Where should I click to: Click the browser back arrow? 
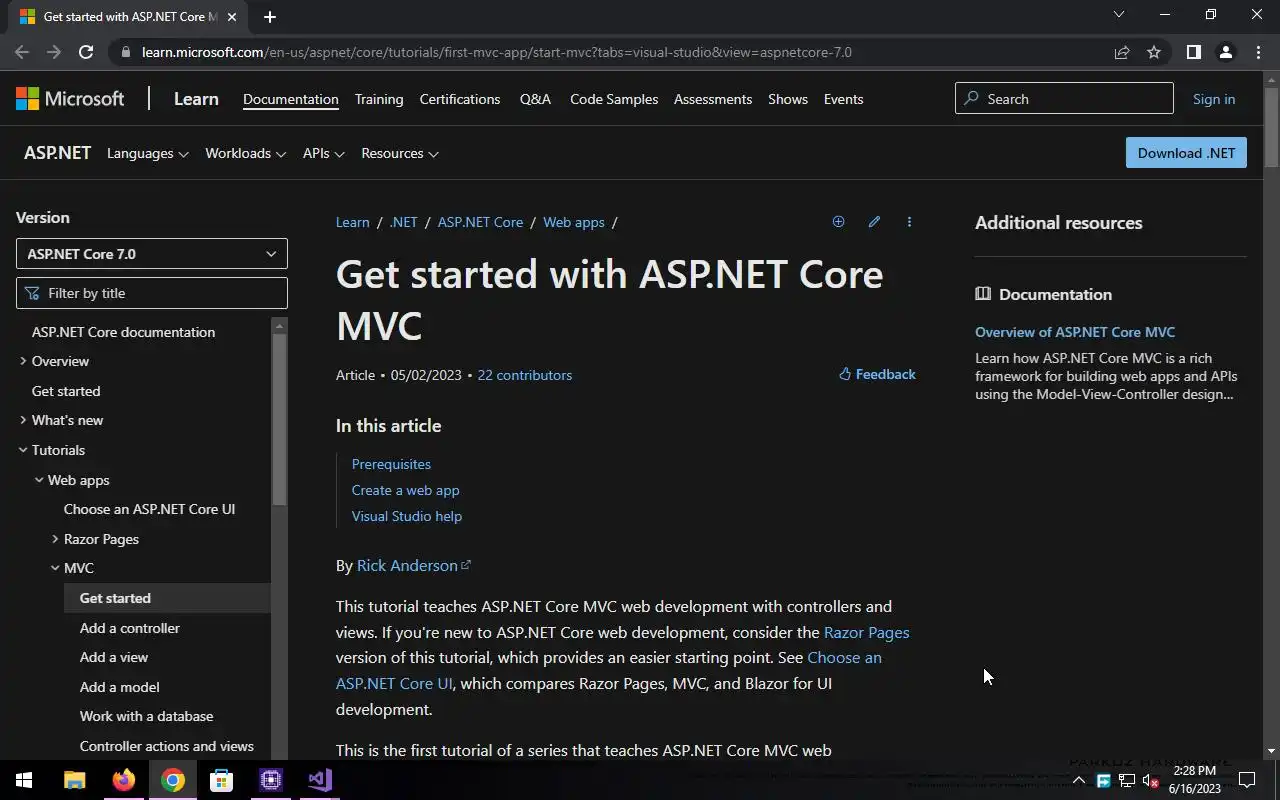pos(22,52)
